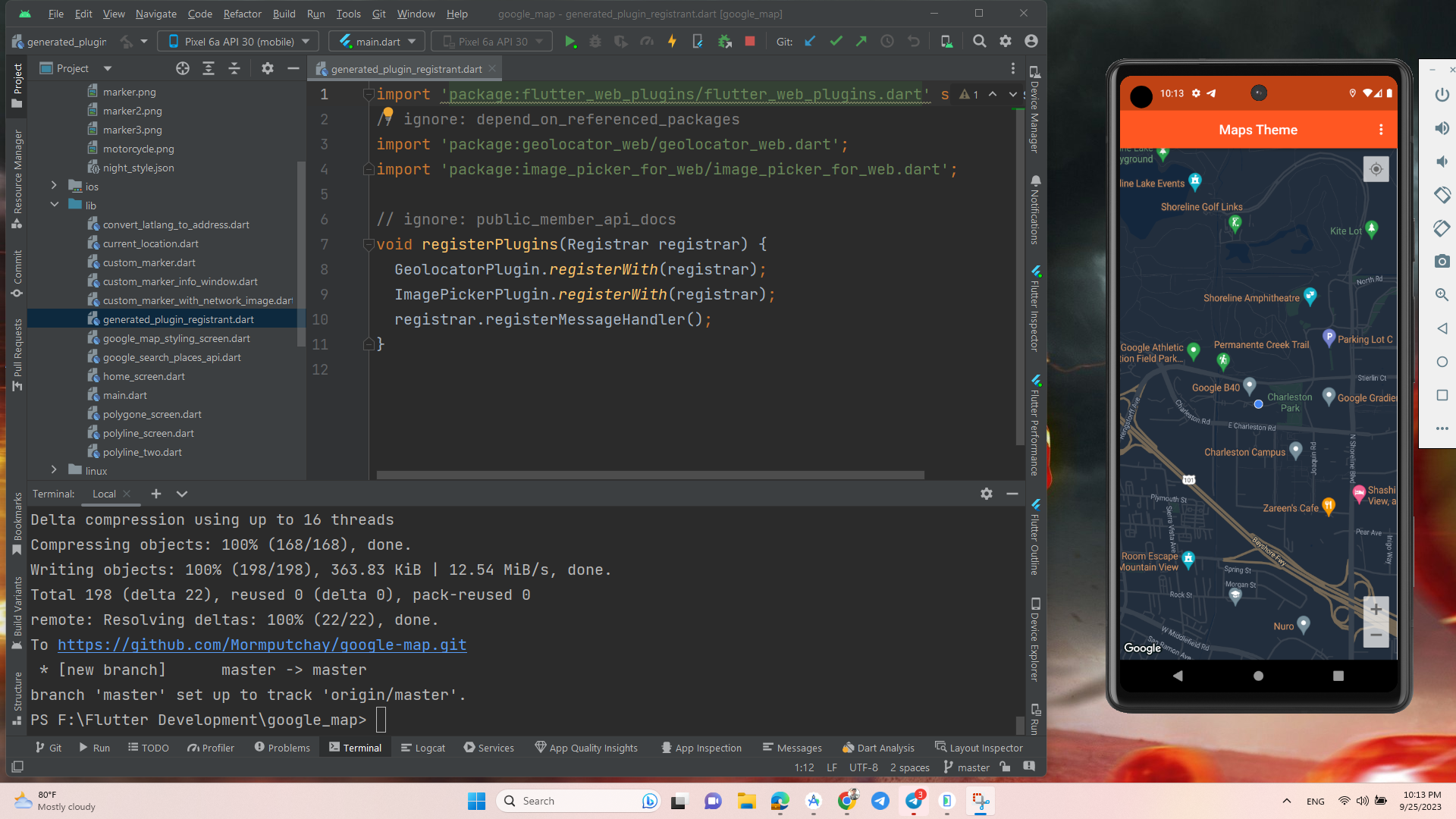Open the GitHub google-map.git link
Image resolution: width=1456 pixels, height=819 pixels.
click(262, 645)
